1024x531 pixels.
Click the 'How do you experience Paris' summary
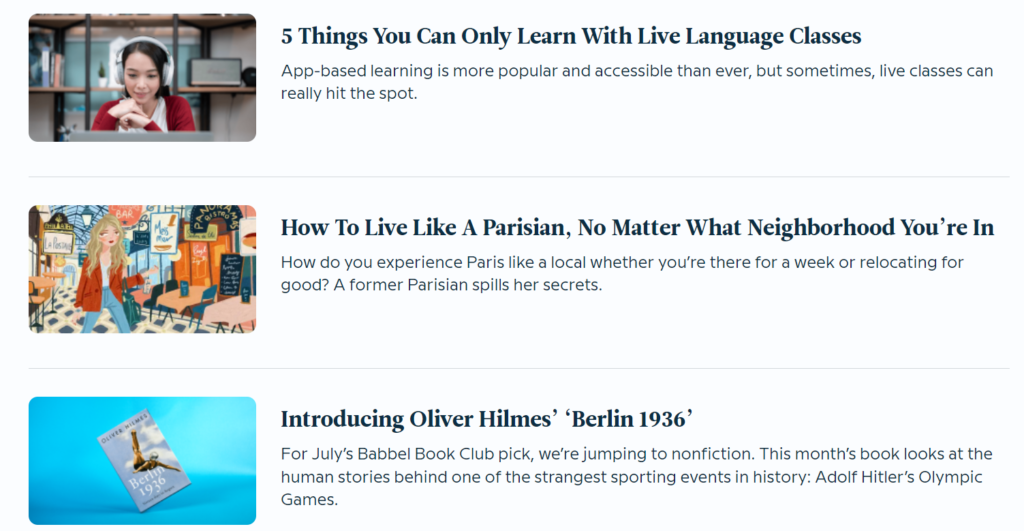[621, 262]
